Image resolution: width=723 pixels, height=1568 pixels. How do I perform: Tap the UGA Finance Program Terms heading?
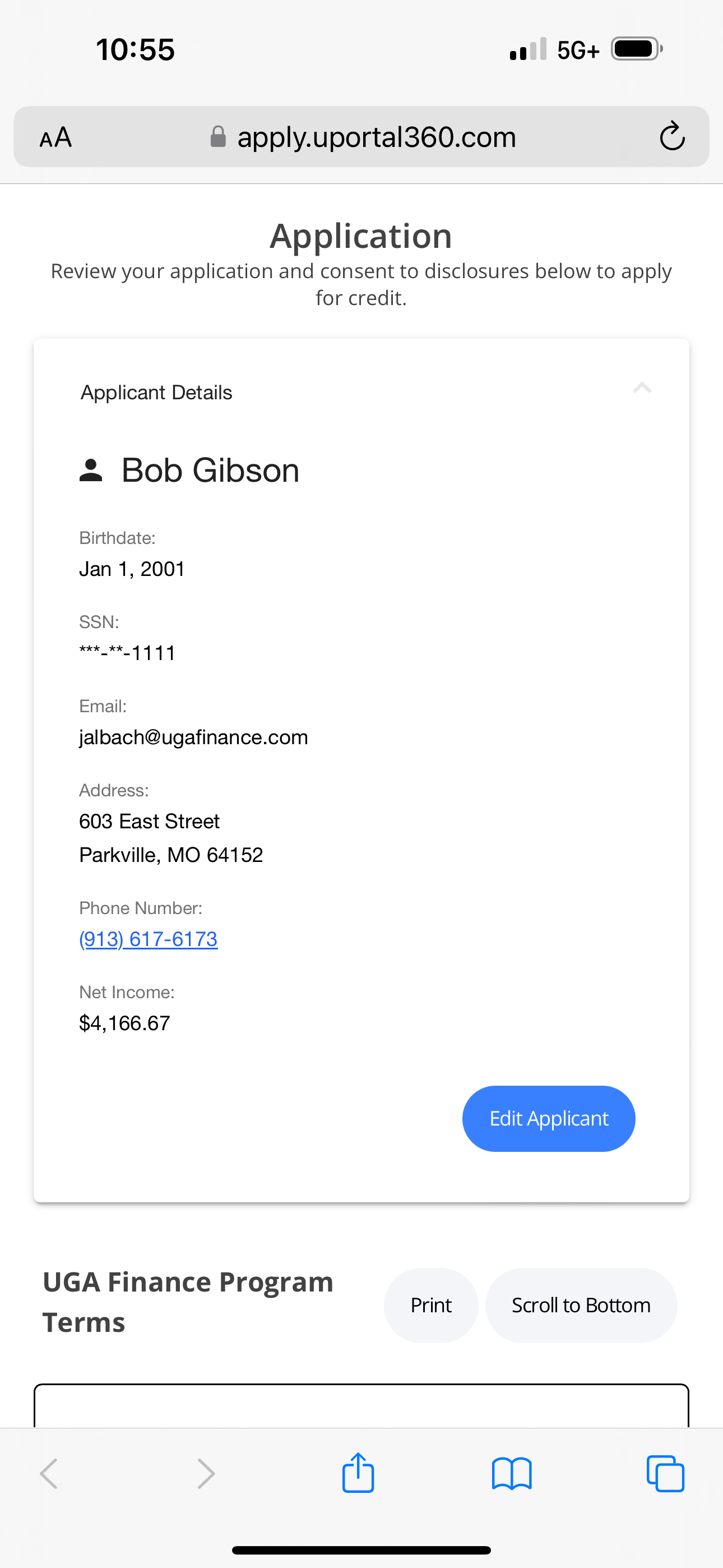[188, 1302]
